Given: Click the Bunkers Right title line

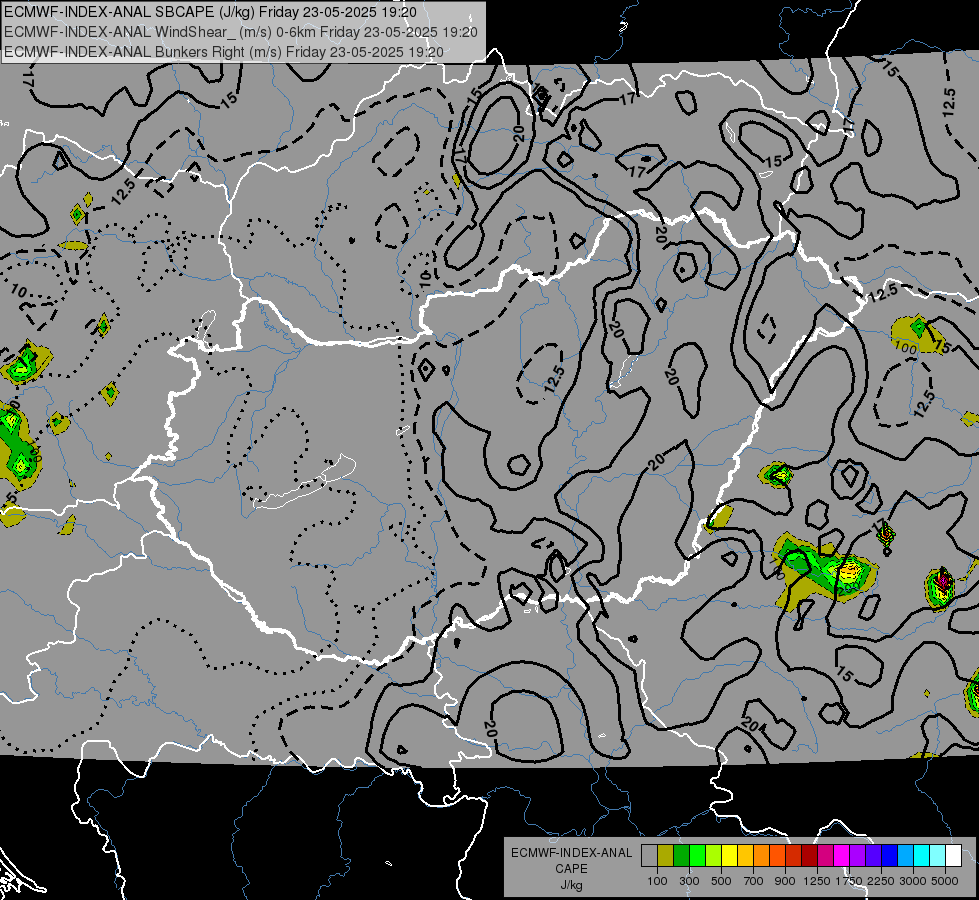Looking at the screenshot, I should [224, 52].
